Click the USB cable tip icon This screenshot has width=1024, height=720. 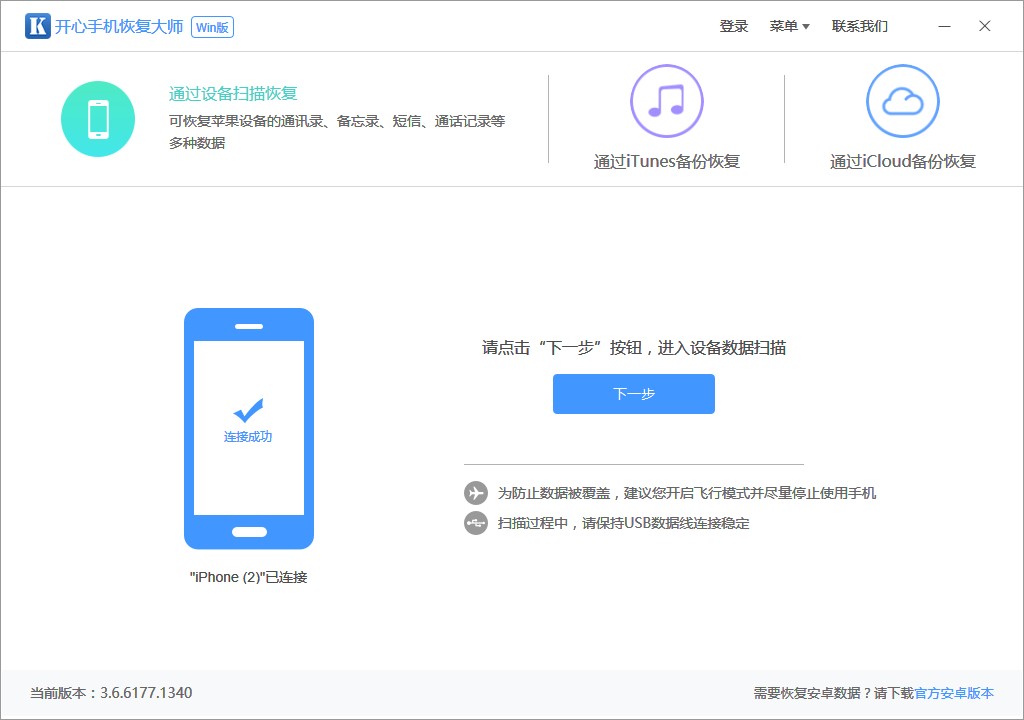click(x=475, y=522)
